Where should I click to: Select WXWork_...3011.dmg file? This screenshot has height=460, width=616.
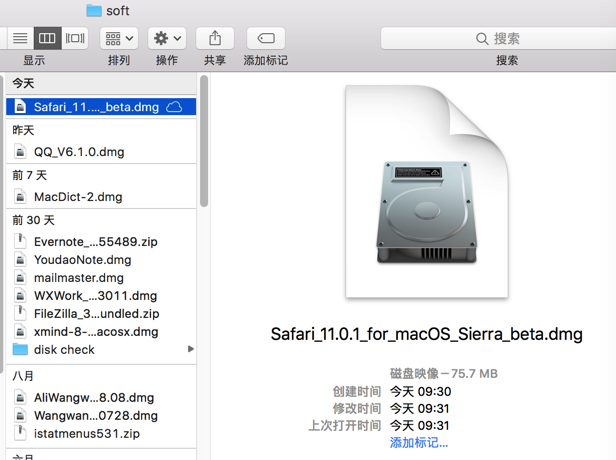pos(101,296)
